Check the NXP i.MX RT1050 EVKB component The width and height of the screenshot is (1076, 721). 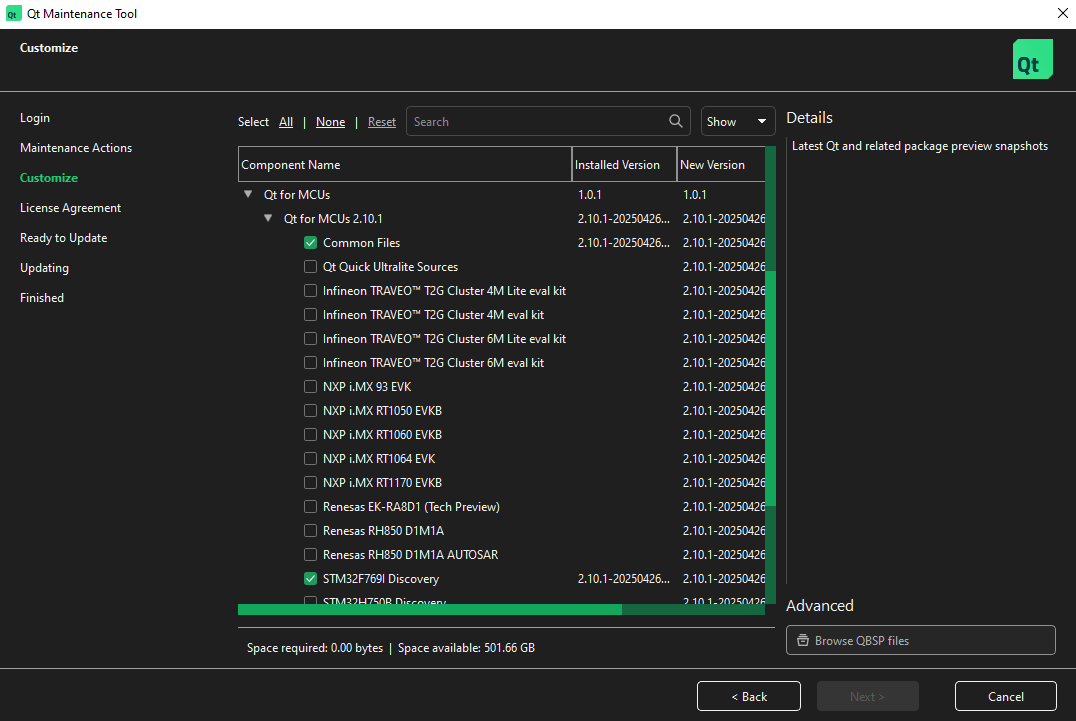click(310, 410)
